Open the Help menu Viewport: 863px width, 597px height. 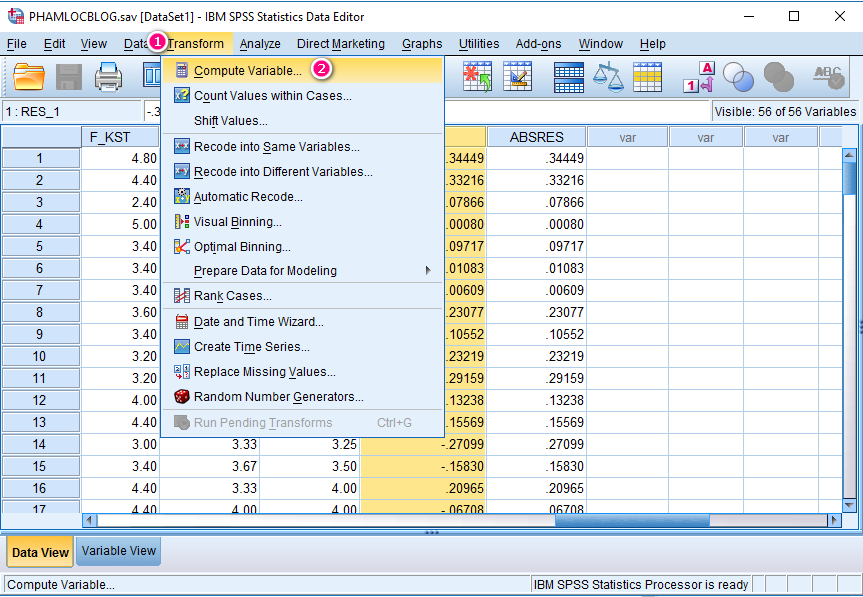point(653,43)
